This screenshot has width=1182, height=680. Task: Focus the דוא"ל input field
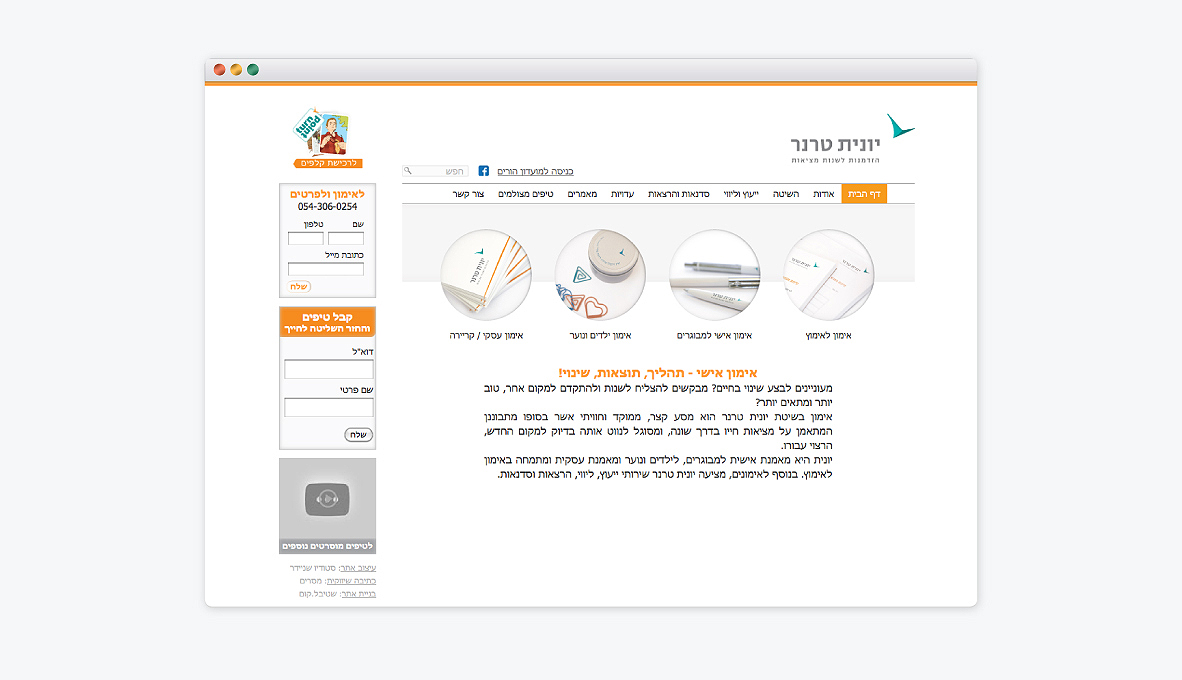click(x=329, y=369)
